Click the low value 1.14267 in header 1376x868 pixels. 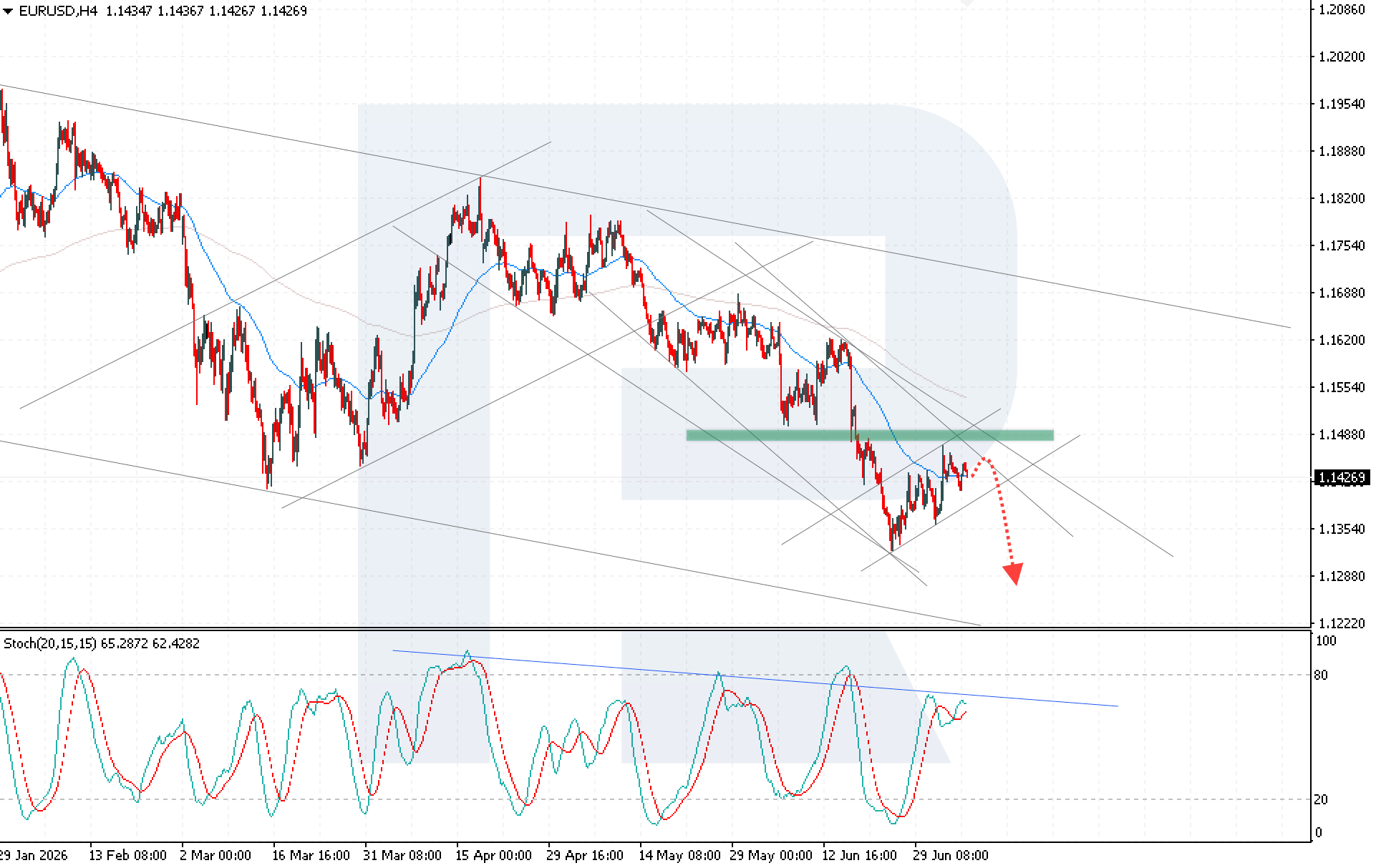(232, 11)
